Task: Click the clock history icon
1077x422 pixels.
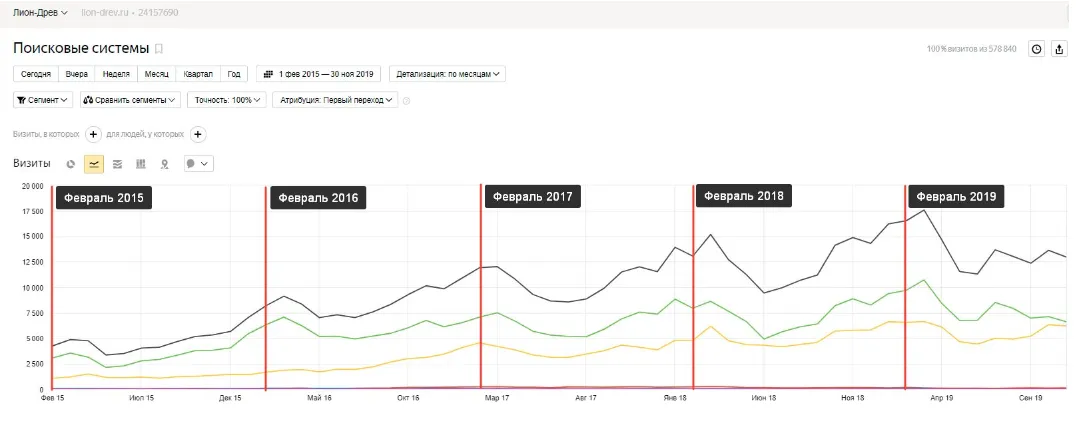Action: [1036, 49]
